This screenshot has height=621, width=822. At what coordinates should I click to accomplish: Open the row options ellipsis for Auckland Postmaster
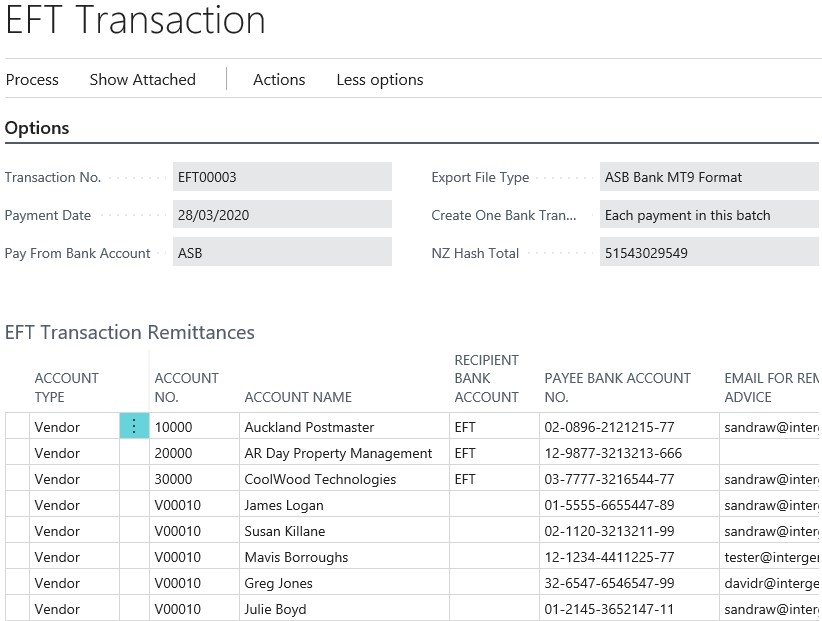pyautogui.click(x=135, y=427)
